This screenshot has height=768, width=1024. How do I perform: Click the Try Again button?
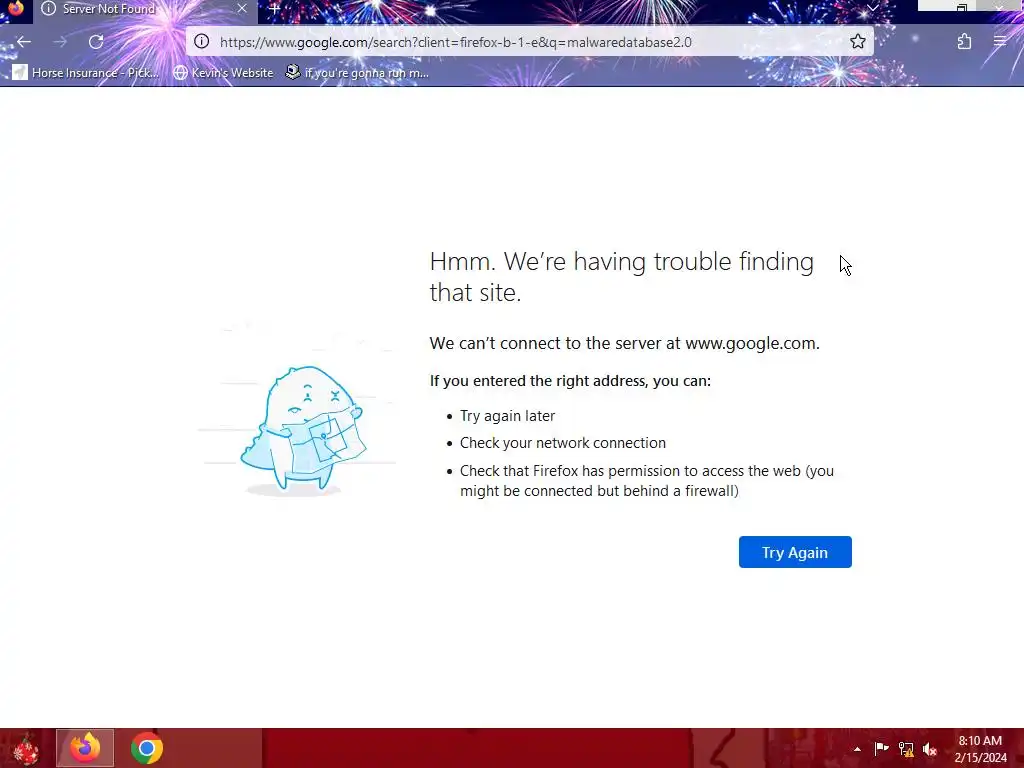795,552
